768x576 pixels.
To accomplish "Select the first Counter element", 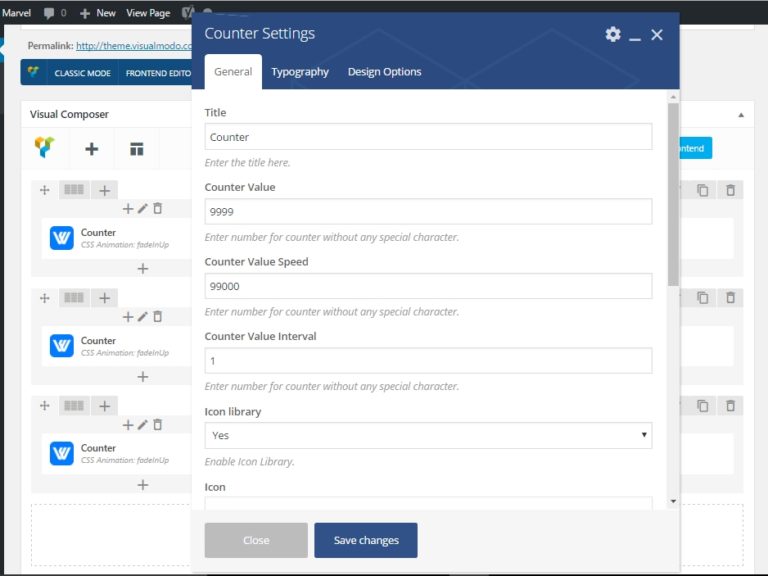I will pos(117,238).
